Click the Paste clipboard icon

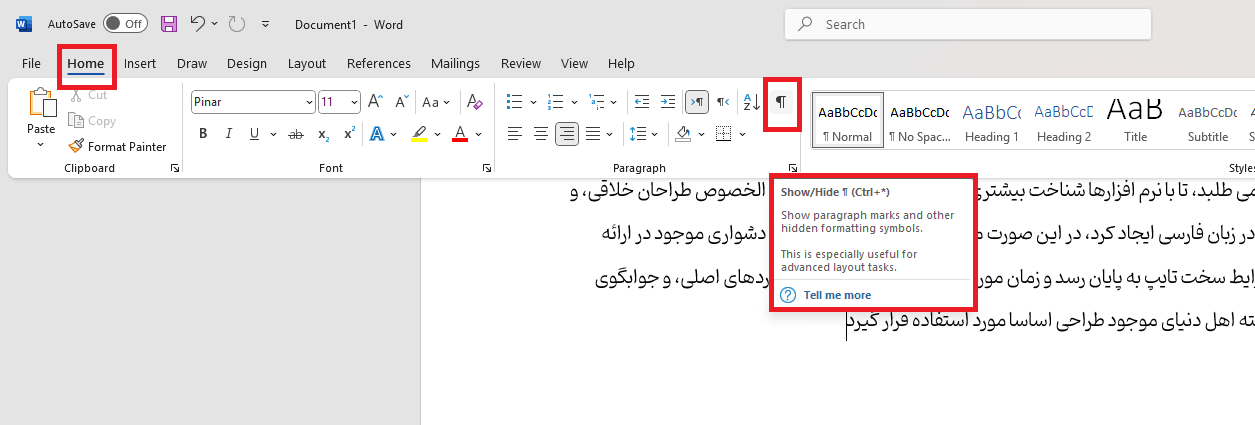41,103
